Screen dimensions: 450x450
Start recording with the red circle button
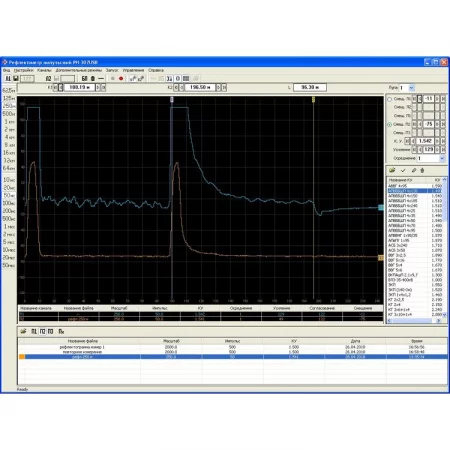(121, 79)
